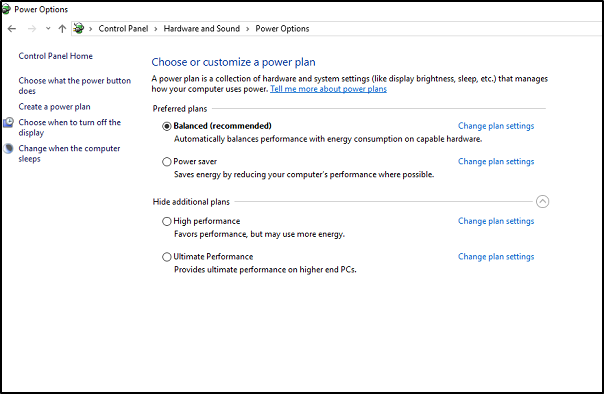Click 'Automatically balances performance' description text
The width and height of the screenshot is (604, 394).
(x=328, y=139)
